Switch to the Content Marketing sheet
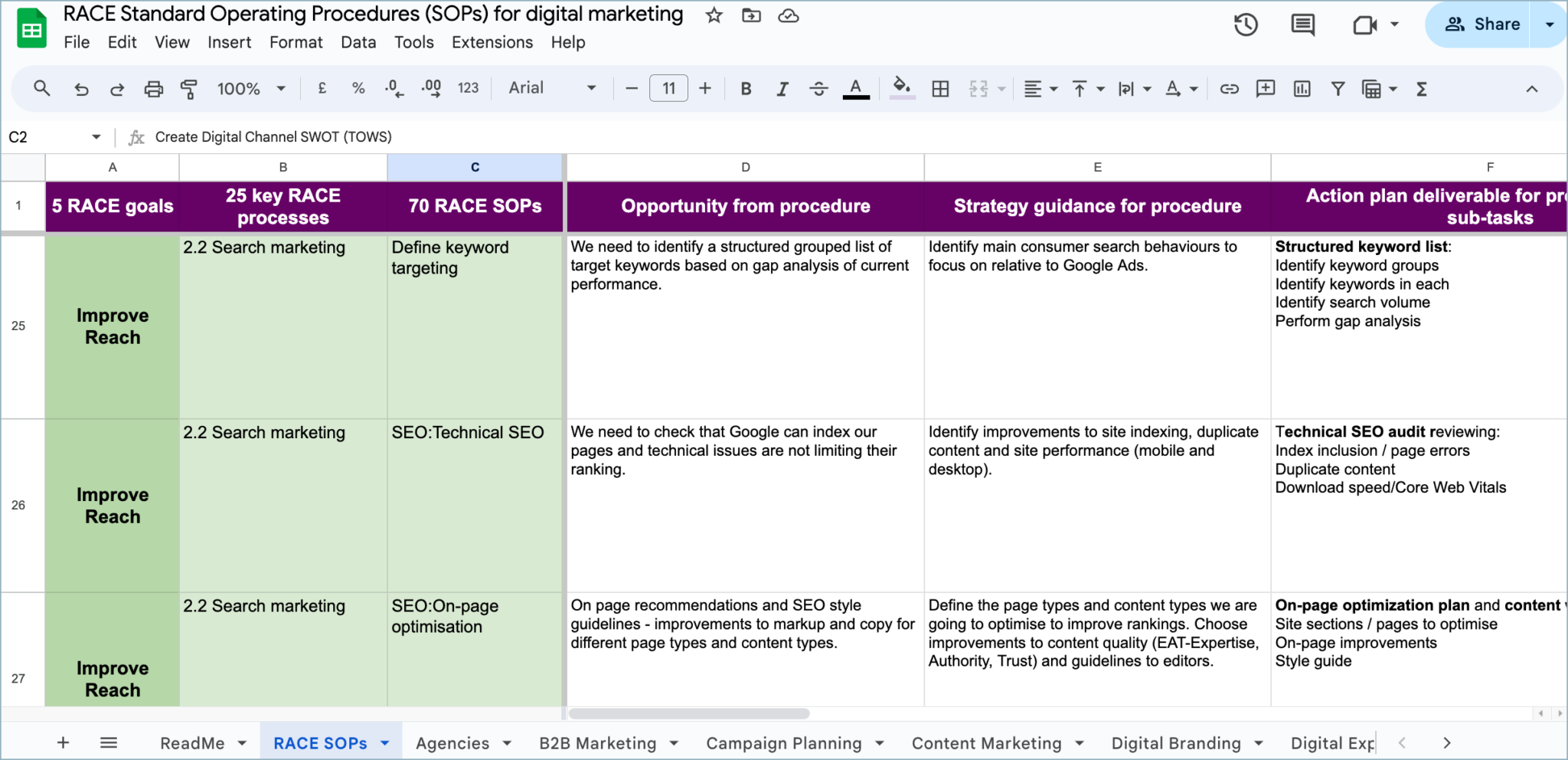1568x760 pixels. 987,742
